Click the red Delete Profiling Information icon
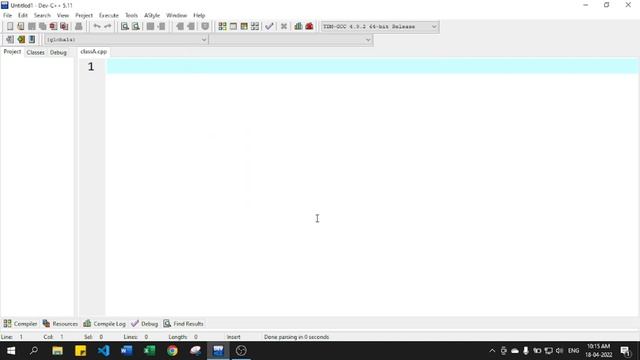 309,27
